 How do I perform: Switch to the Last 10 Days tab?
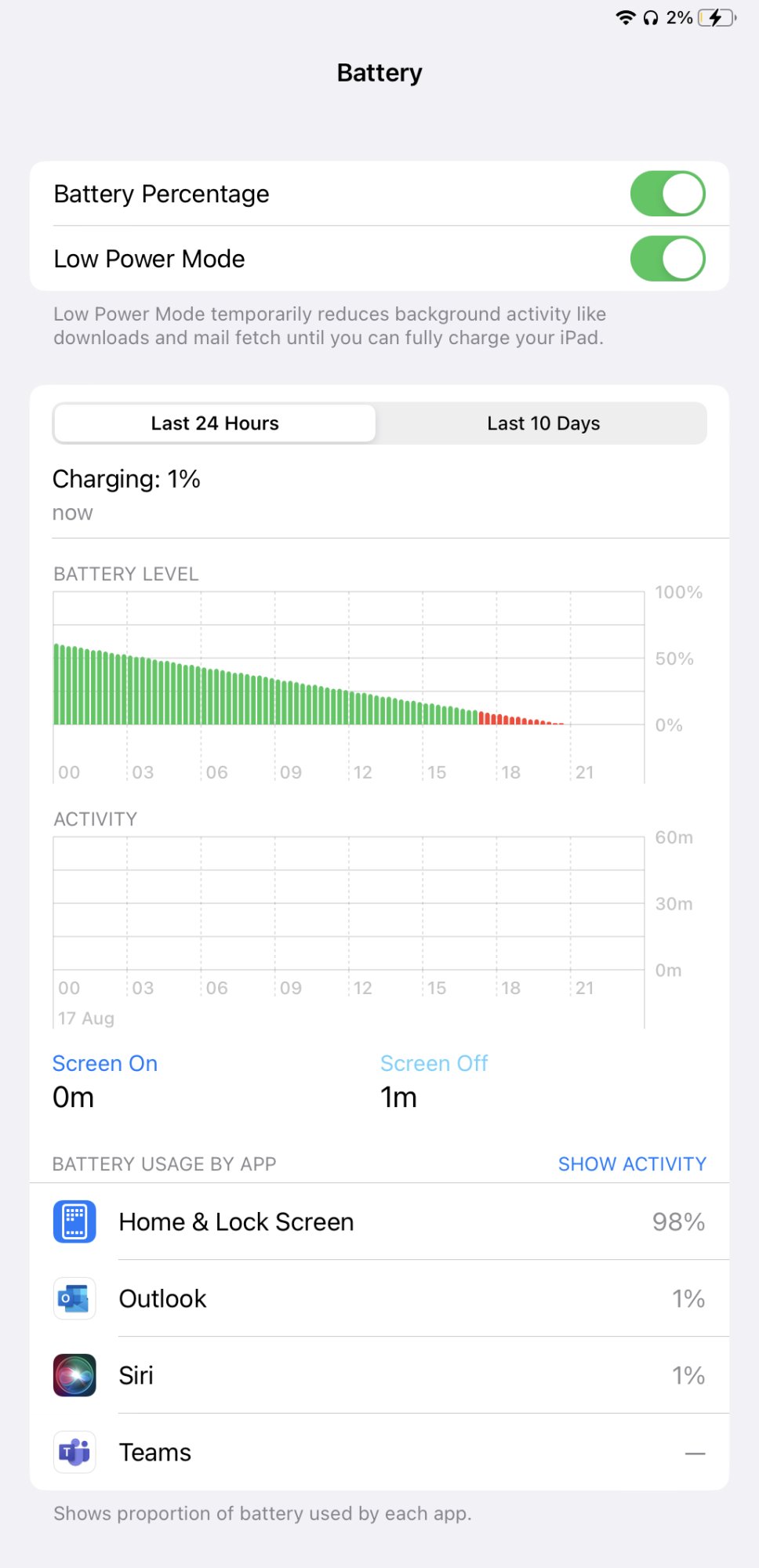tap(543, 423)
